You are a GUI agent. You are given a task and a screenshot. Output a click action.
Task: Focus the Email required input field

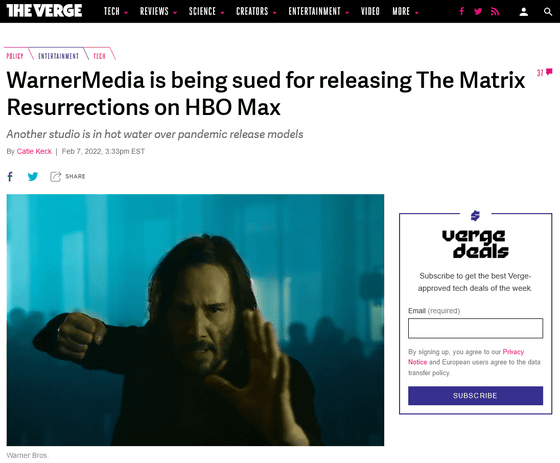point(475,328)
